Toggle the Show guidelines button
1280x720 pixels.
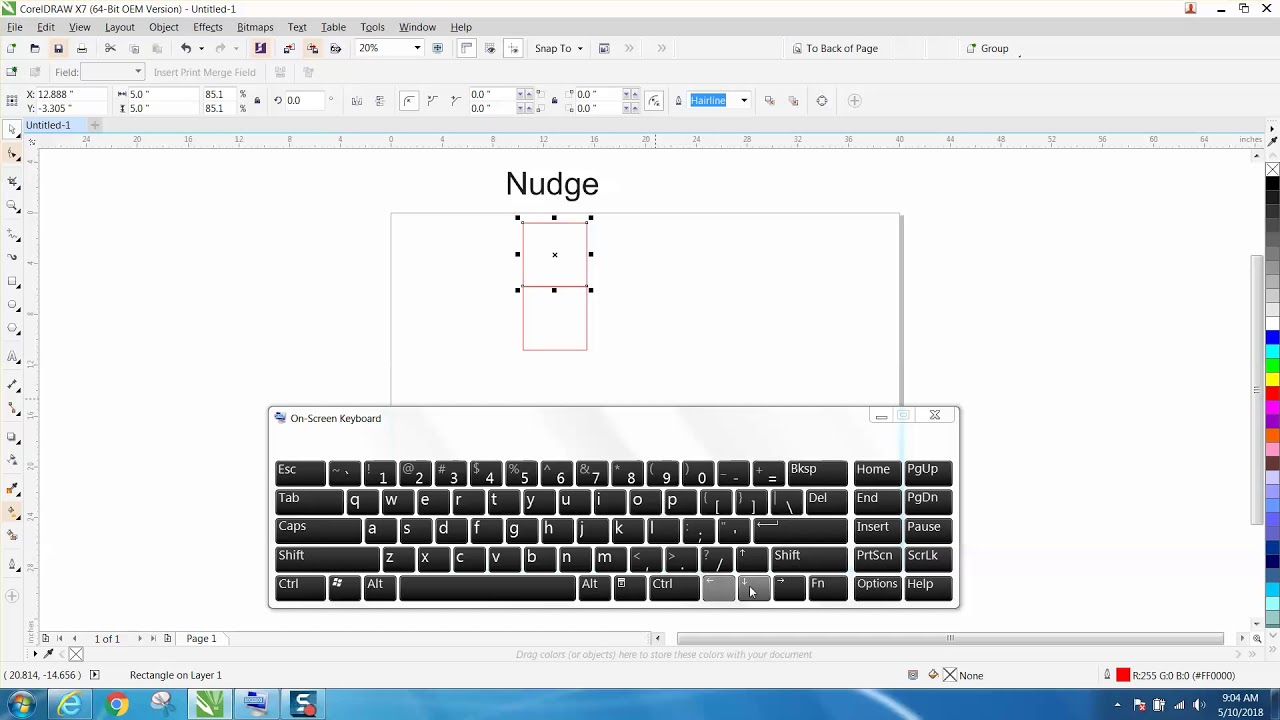(x=513, y=48)
